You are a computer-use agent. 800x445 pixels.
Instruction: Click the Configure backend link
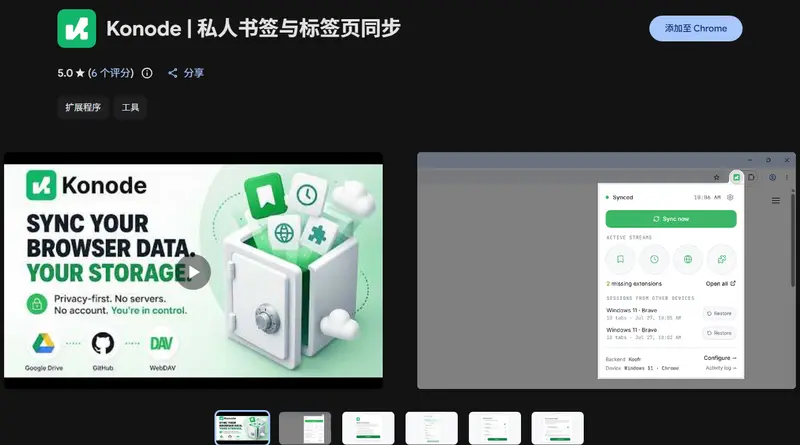(x=720, y=358)
